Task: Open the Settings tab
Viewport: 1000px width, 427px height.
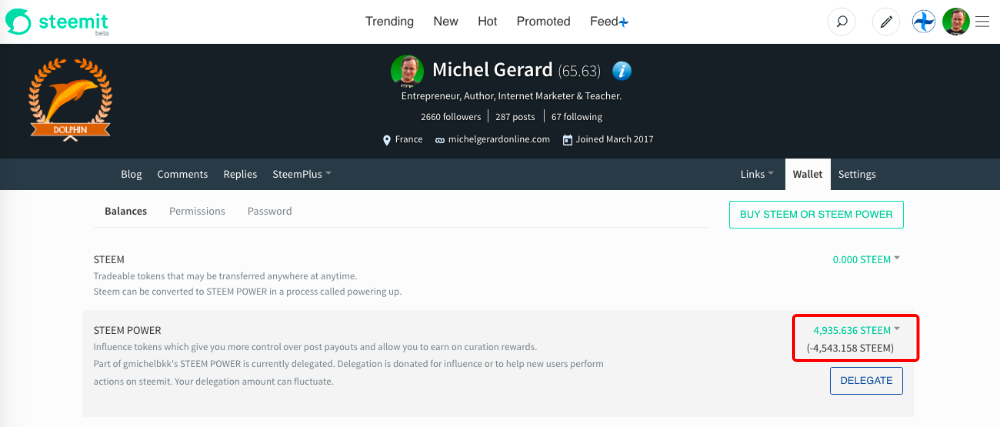Action: click(857, 174)
